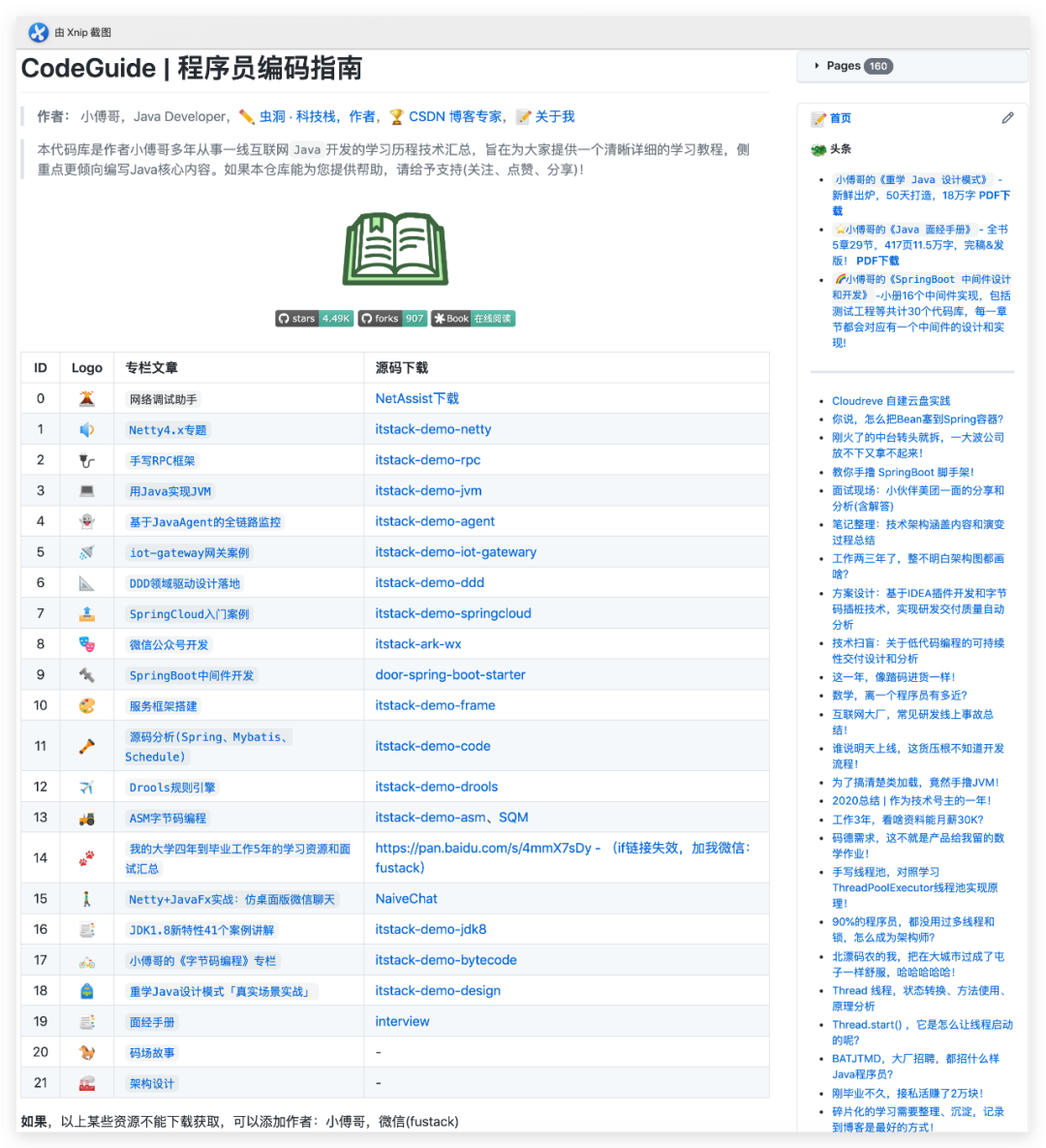The width and height of the screenshot is (1046, 1148).
Task: Open the itstack-demo-jvm repository link
Action: pos(428,490)
